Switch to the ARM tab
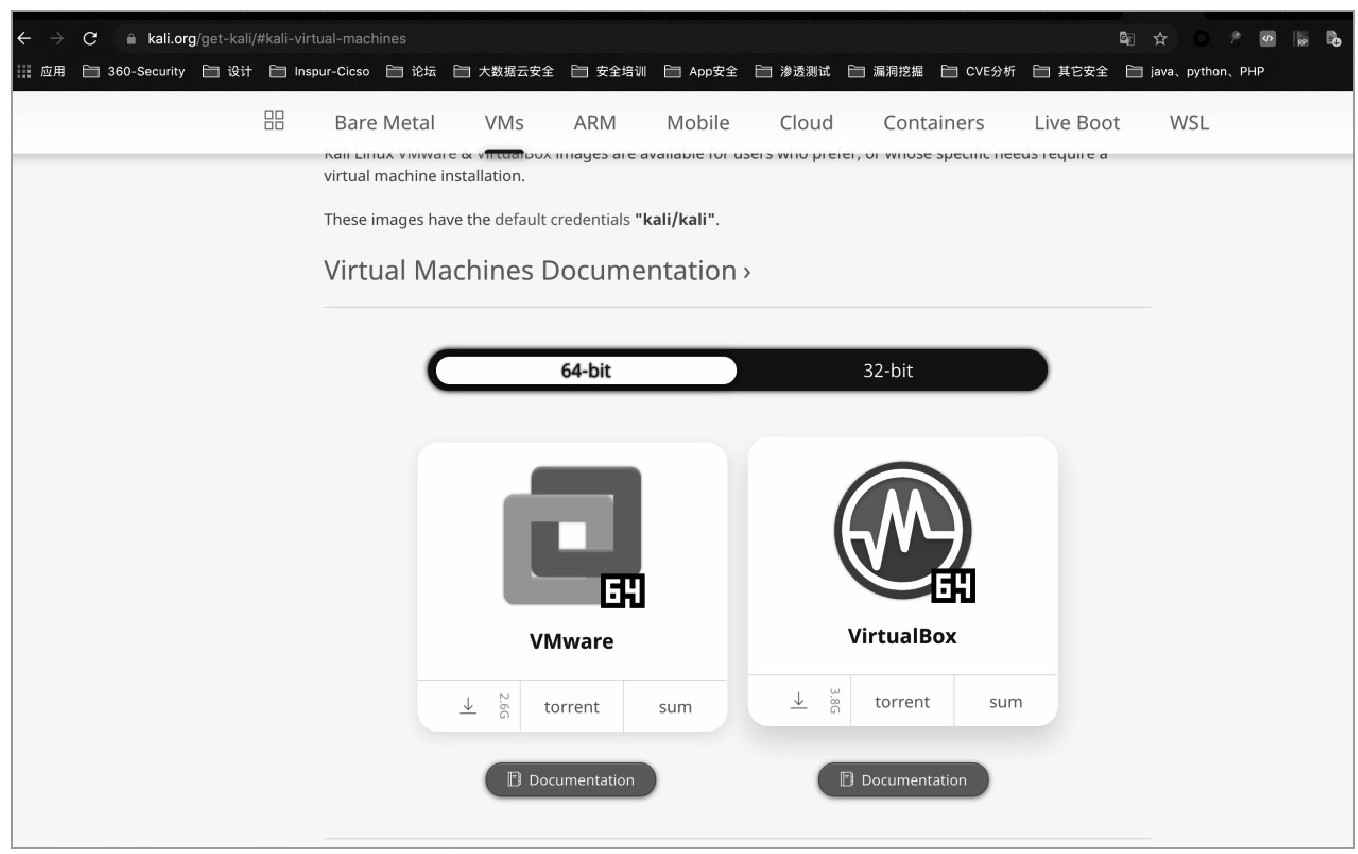The image size is (1358, 854). [595, 123]
